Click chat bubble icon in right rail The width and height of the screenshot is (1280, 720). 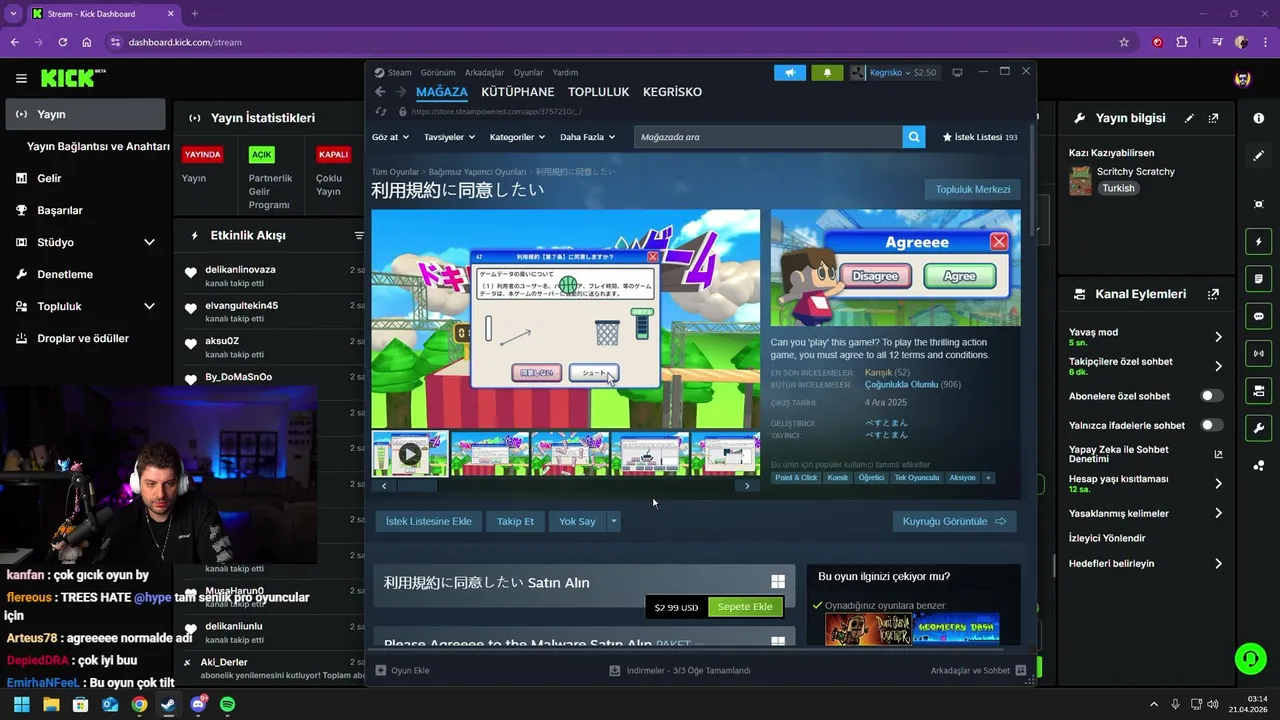coord(1258,316)
